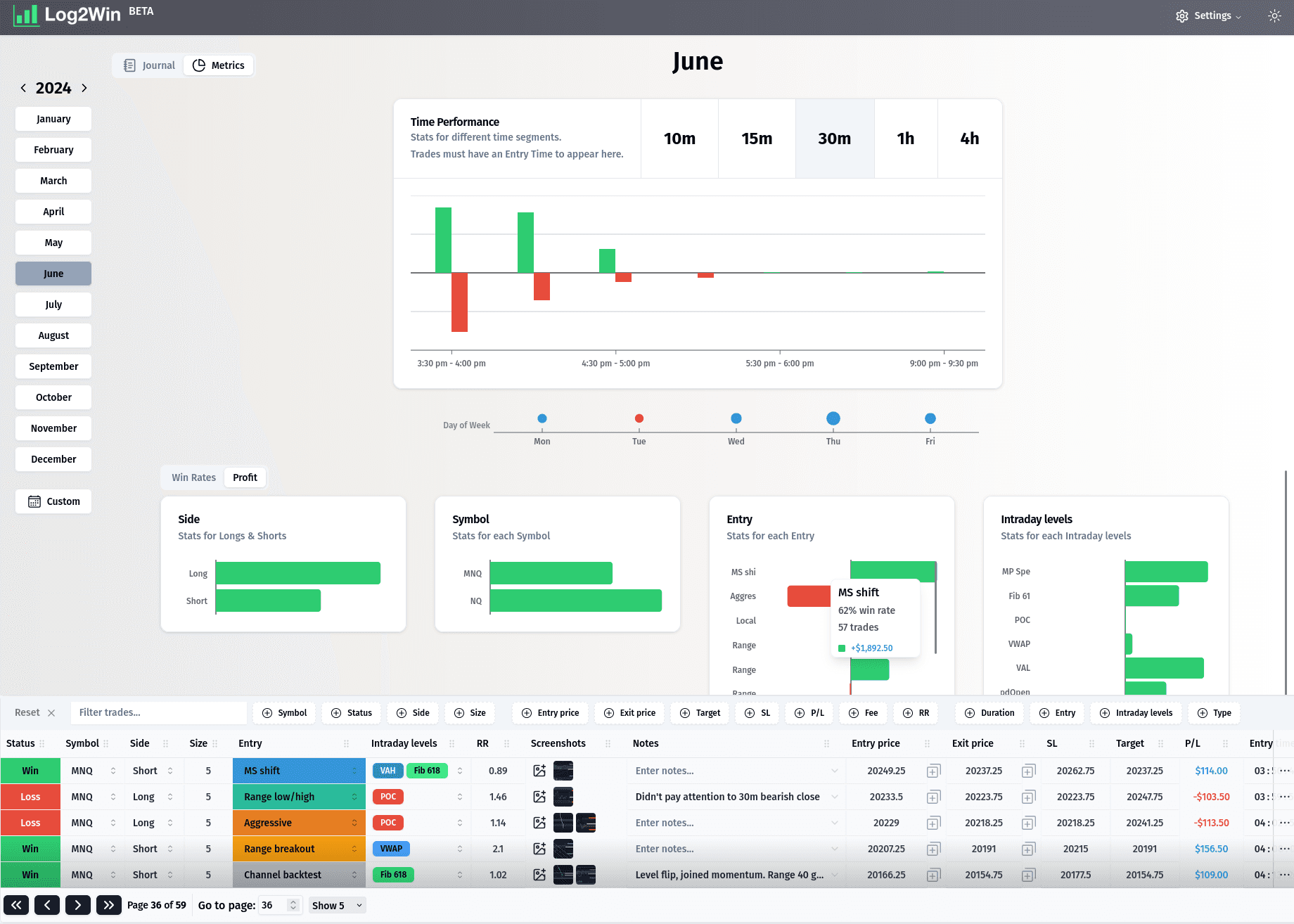Select October month

[53, 397]
